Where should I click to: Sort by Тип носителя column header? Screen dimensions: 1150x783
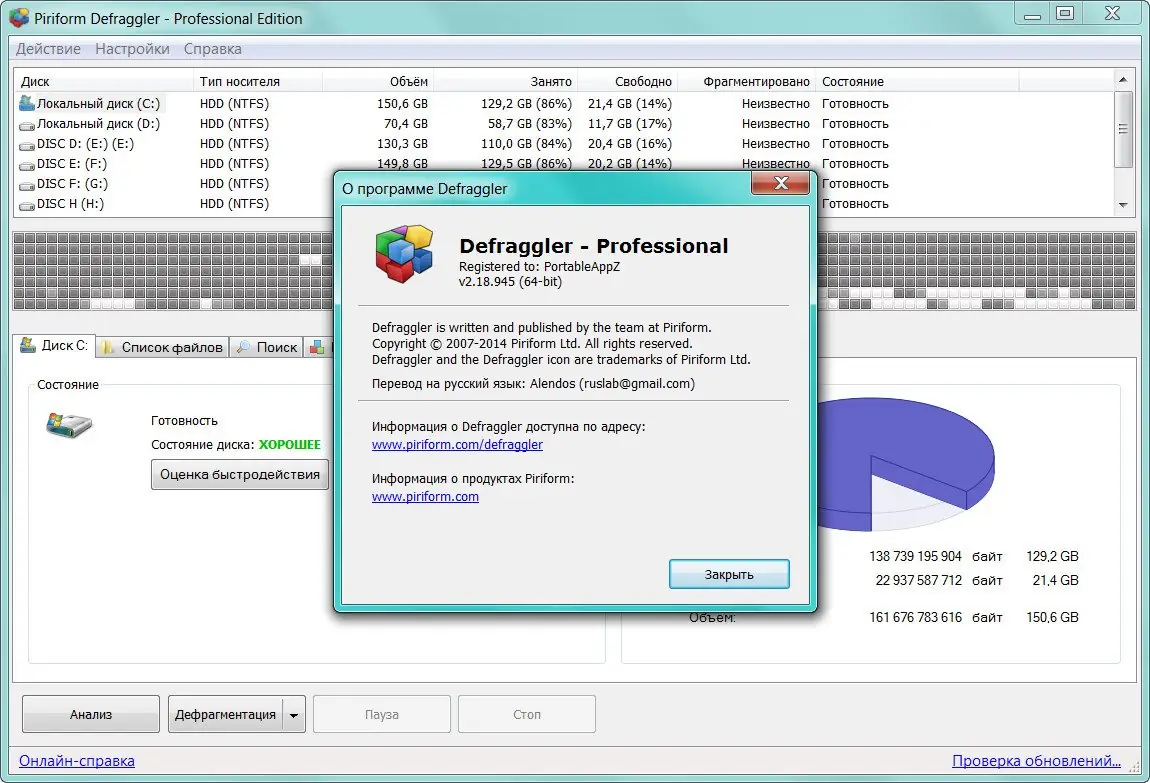tap(257, 81)
